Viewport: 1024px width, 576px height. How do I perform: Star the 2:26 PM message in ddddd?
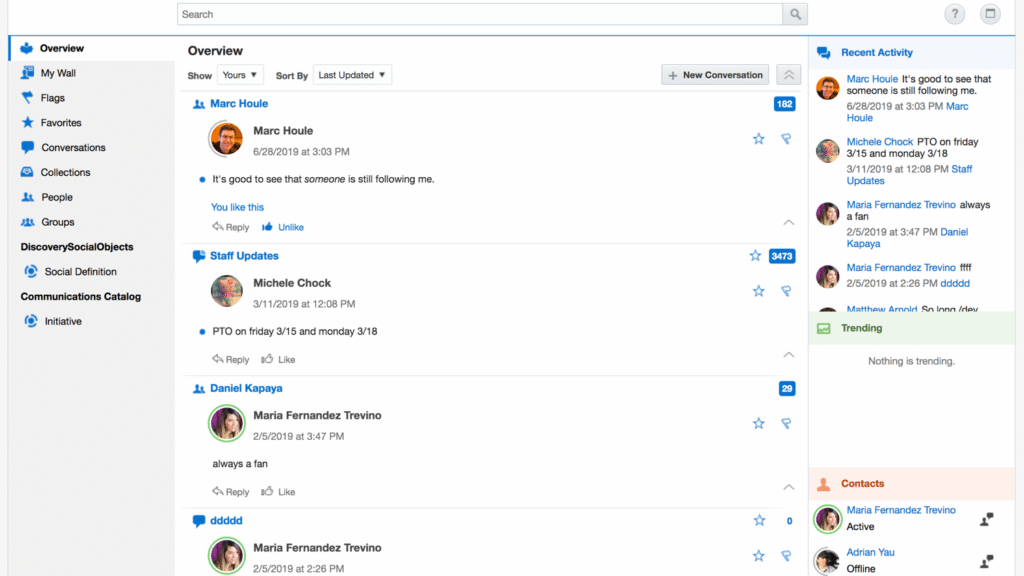click(758, 556)
